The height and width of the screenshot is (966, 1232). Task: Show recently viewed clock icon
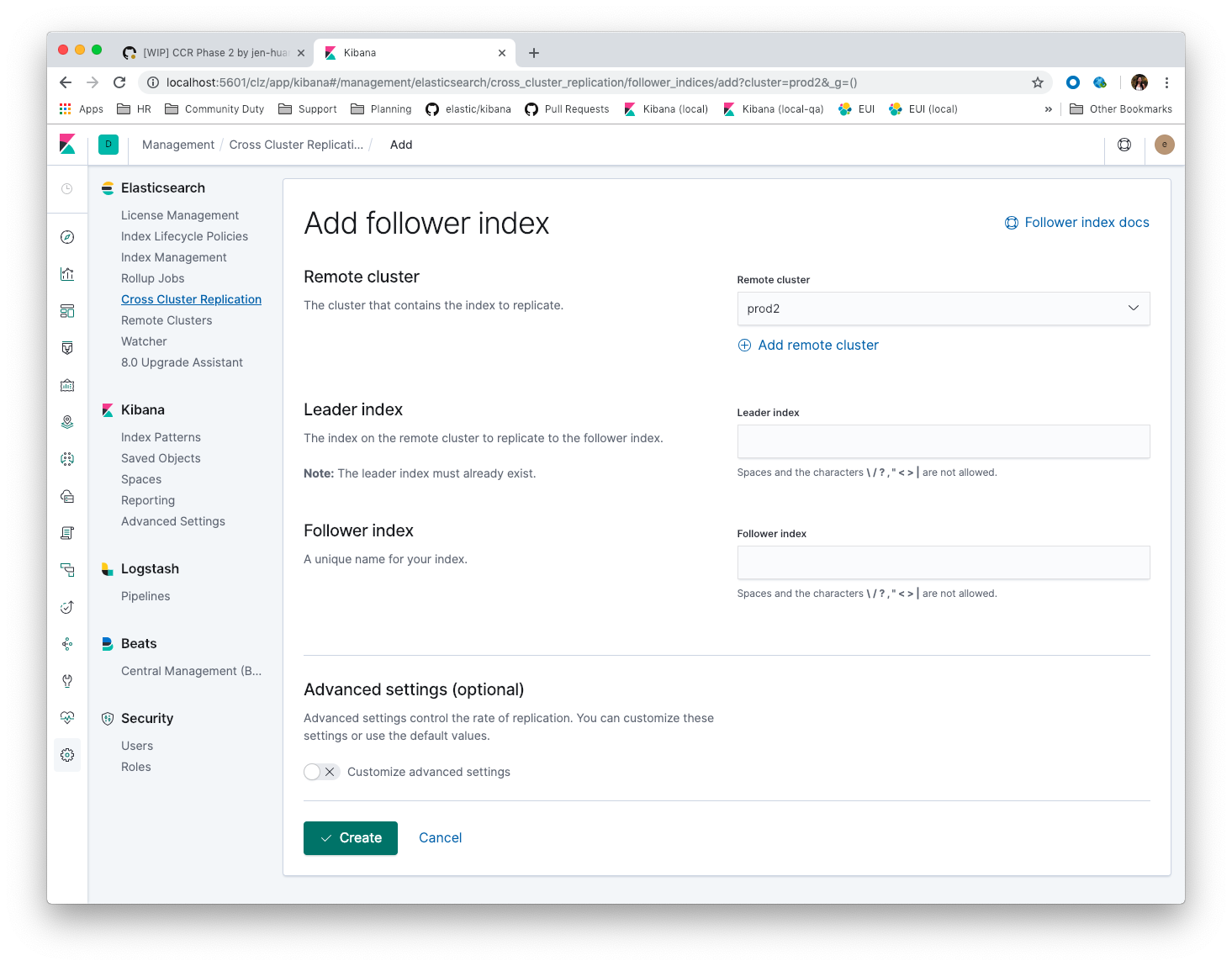click(67, 189)
